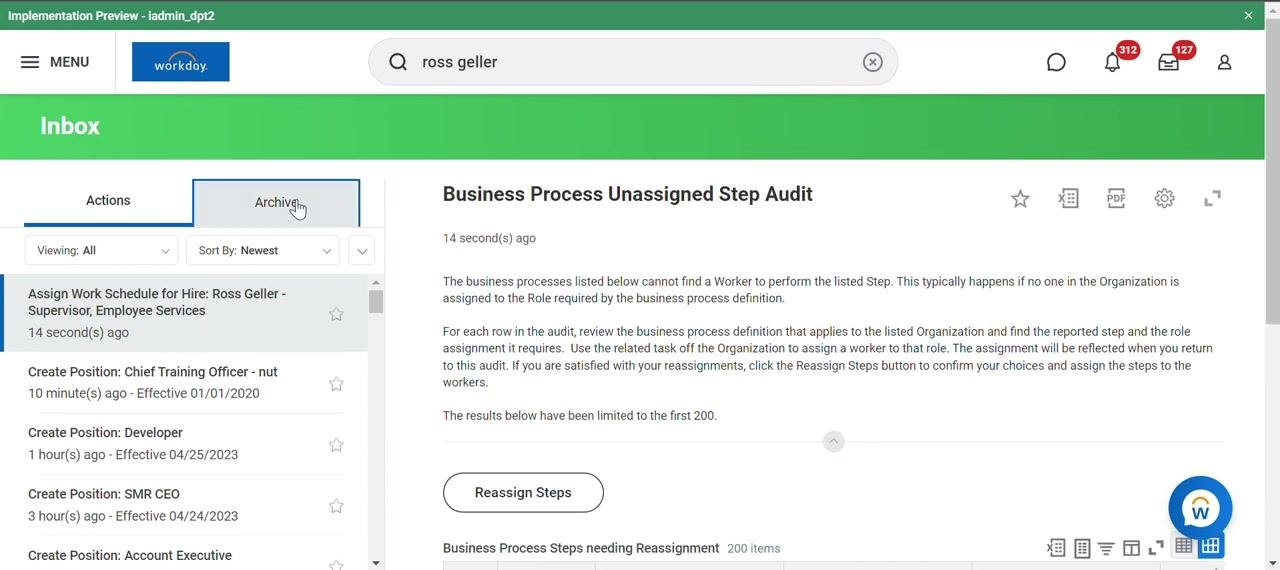1280x570 pixels.
Task: Switch to the Actions tab
Action: pos(108,201)
